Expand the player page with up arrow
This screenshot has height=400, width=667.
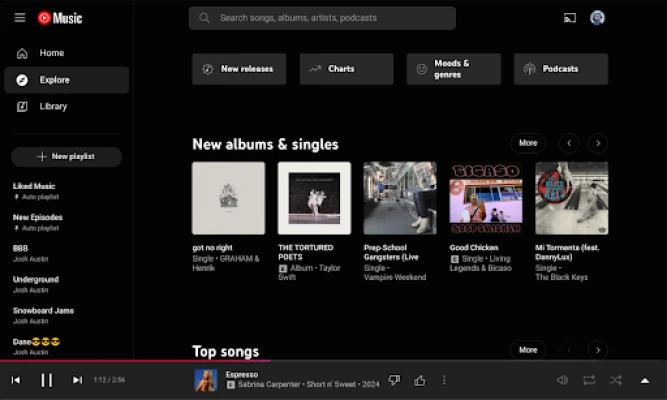tap(645, 380)
